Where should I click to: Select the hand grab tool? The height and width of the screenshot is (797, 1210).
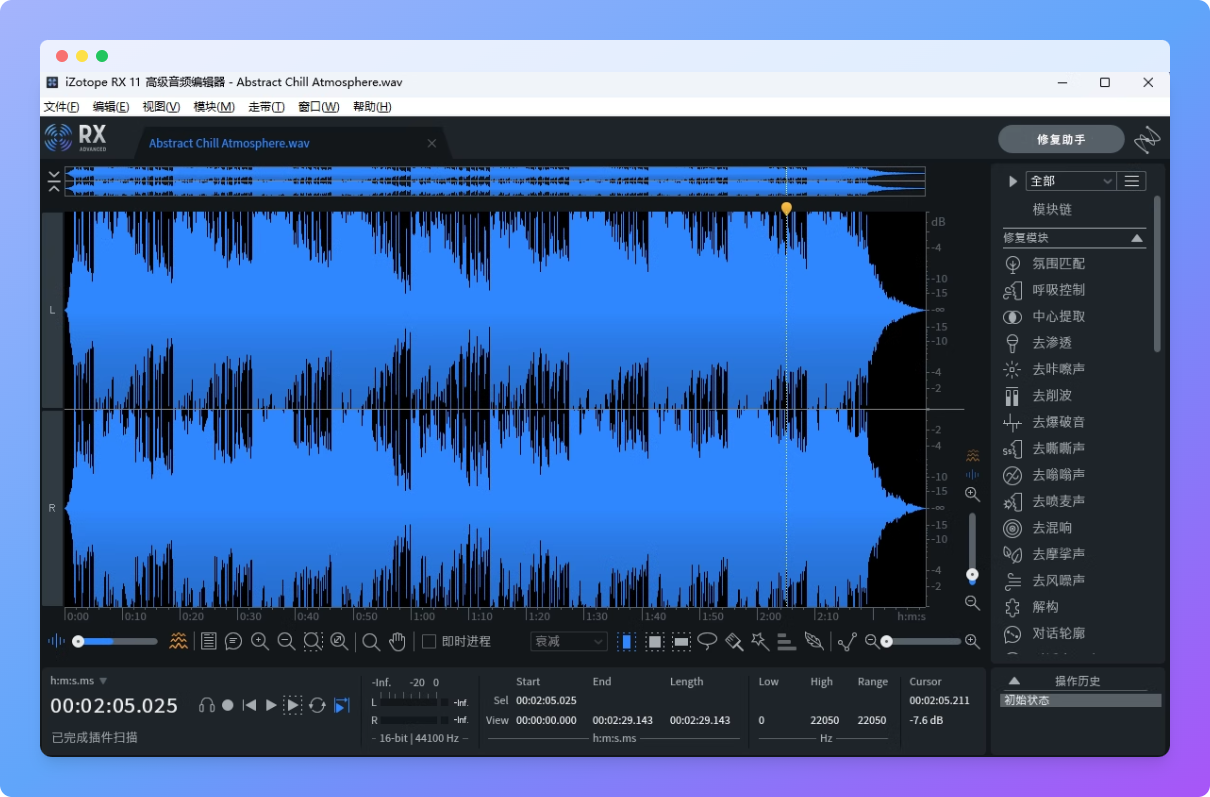coord(397,641)
